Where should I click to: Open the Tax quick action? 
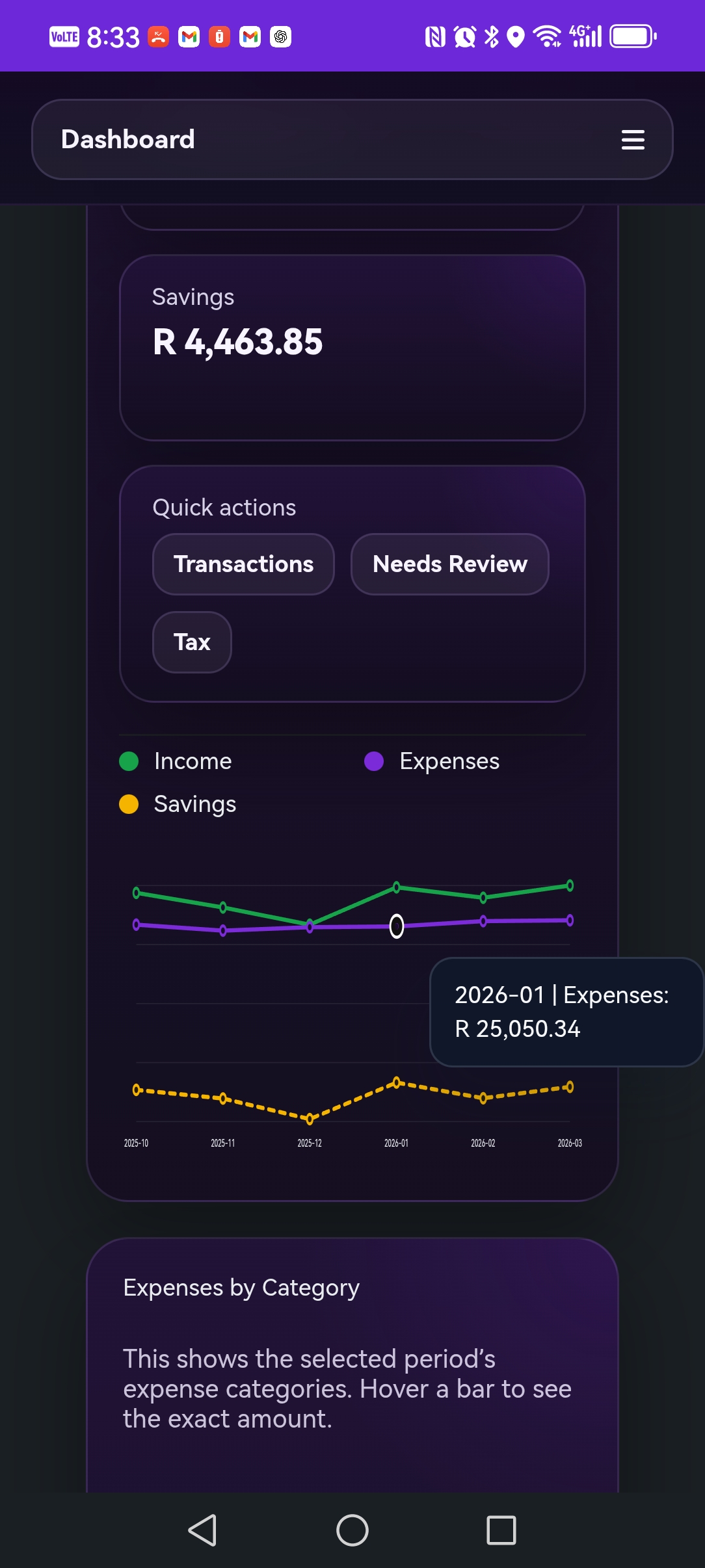(x=191, y=642)
